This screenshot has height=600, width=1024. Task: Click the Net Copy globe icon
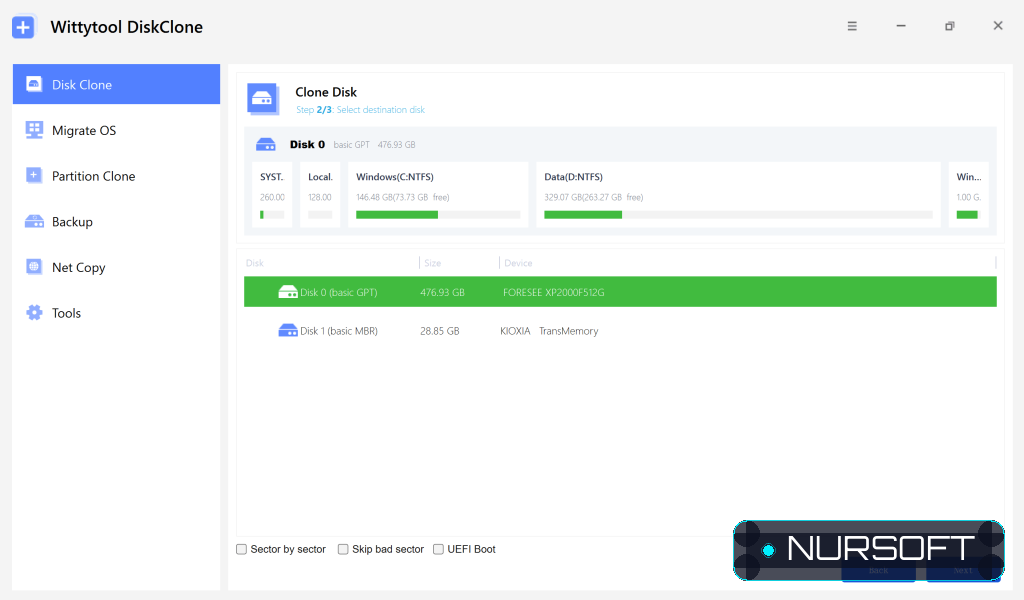click(34, 267)
